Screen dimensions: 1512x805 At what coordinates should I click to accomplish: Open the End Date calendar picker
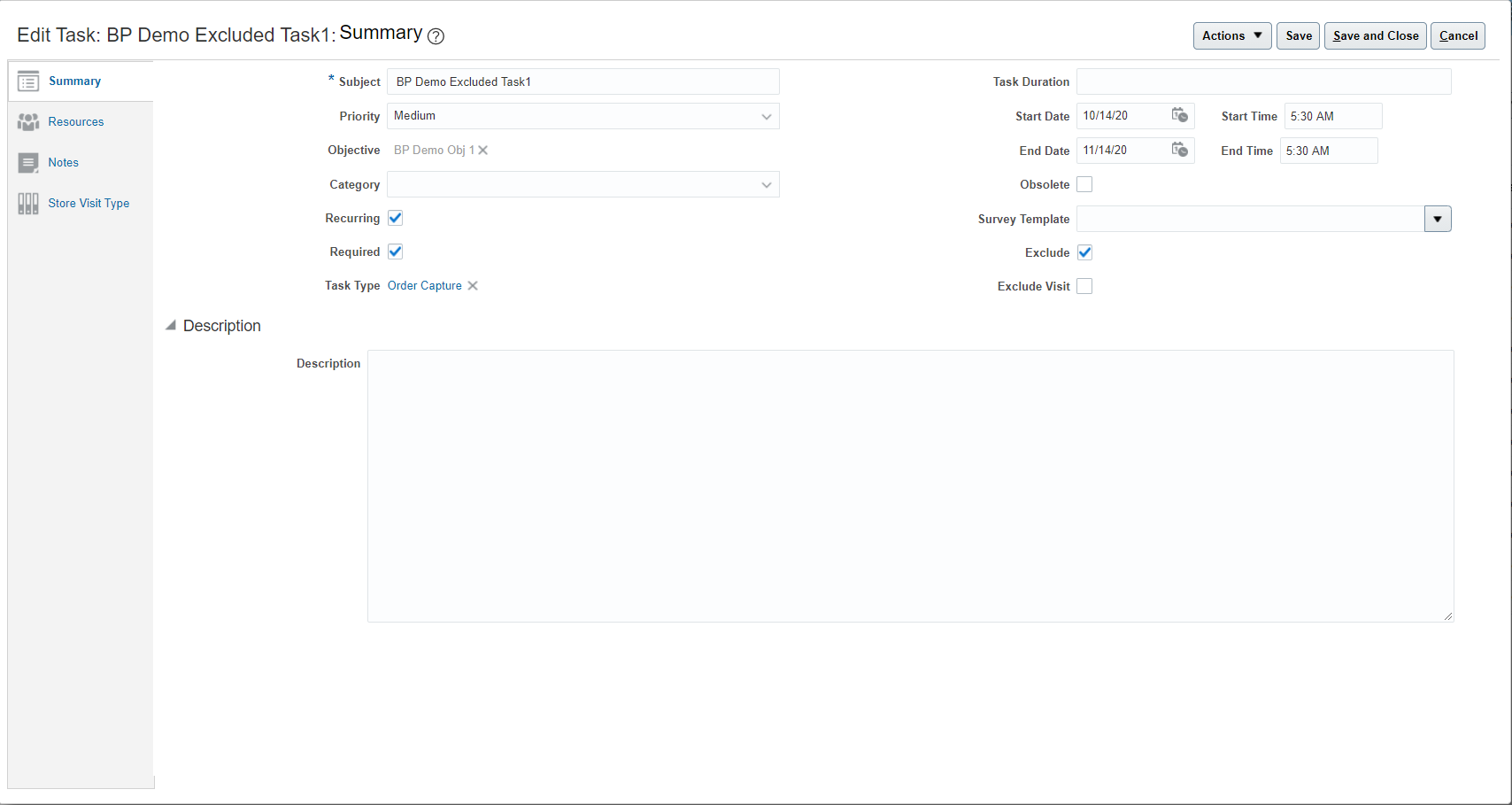pos(1179,150)
